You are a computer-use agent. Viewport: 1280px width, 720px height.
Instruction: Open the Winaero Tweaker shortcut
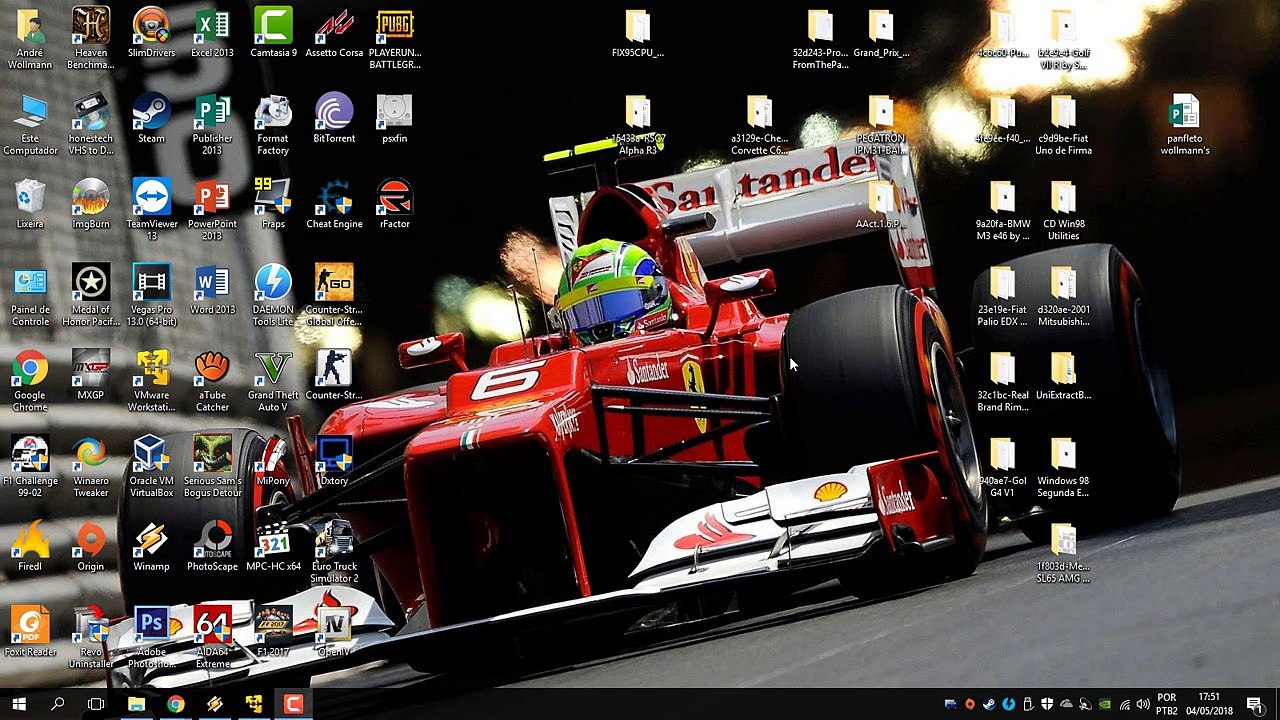tap(91, 466)
